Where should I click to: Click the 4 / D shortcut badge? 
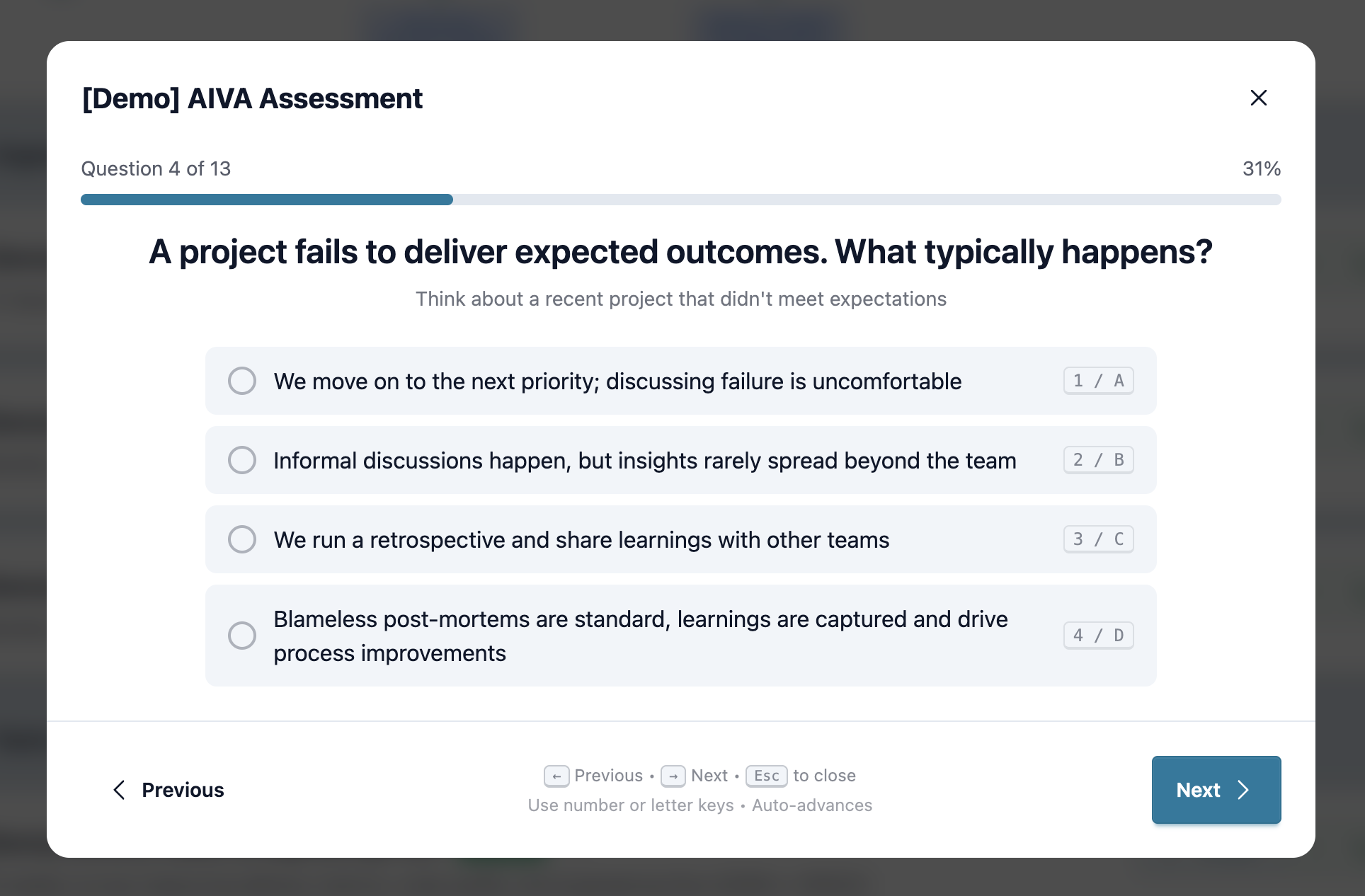coord(1098,635)
